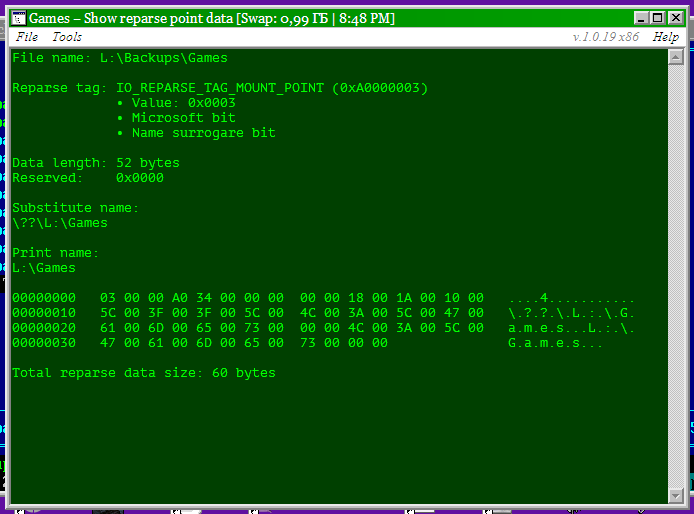Click the Total reparse data size line
Viewport: 694px width, 514px height.
(x=144, y=373)
